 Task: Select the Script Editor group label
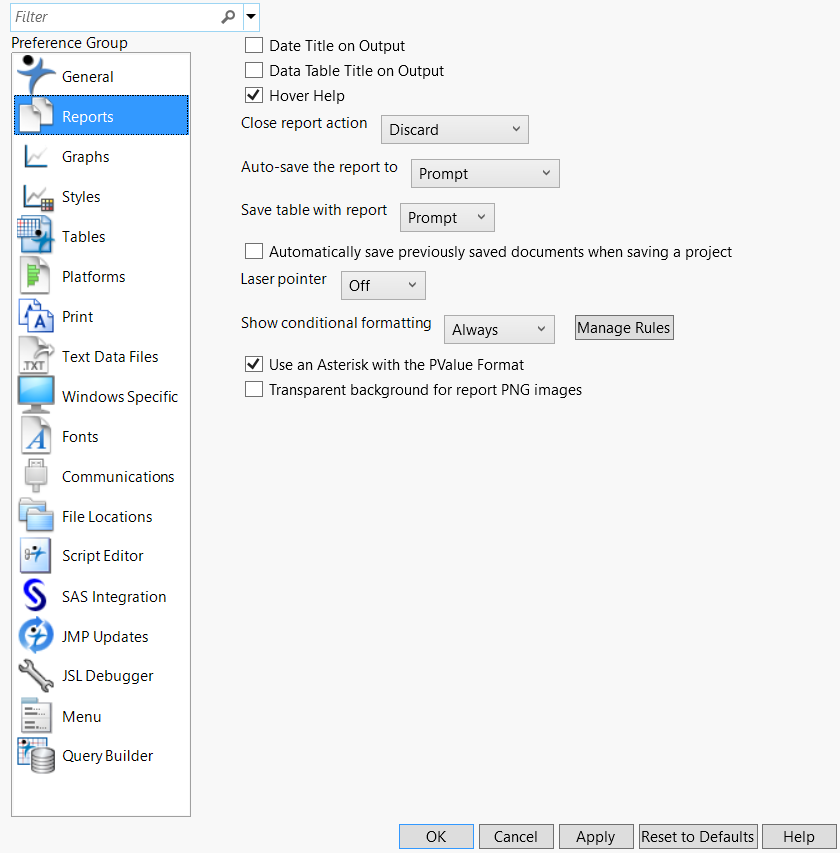pos(102,556)
